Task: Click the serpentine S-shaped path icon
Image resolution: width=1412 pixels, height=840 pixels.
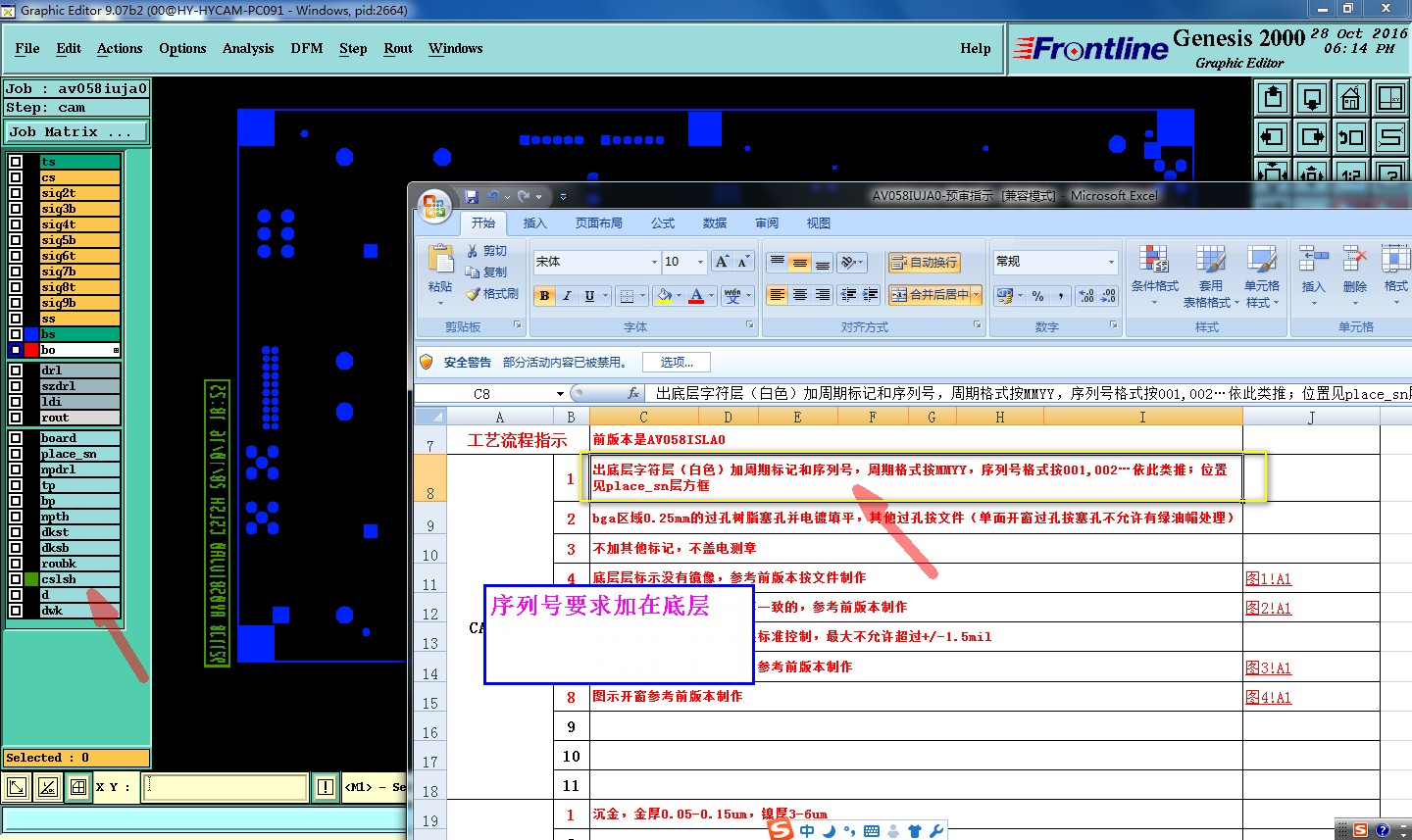Action: (1390, 137)
